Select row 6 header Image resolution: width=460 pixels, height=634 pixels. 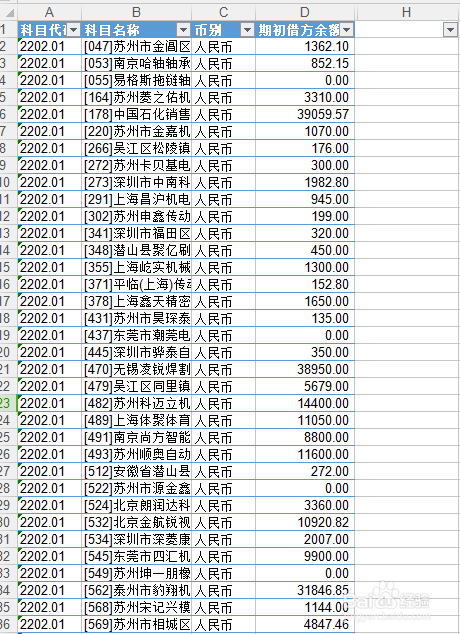pos(8,114)
